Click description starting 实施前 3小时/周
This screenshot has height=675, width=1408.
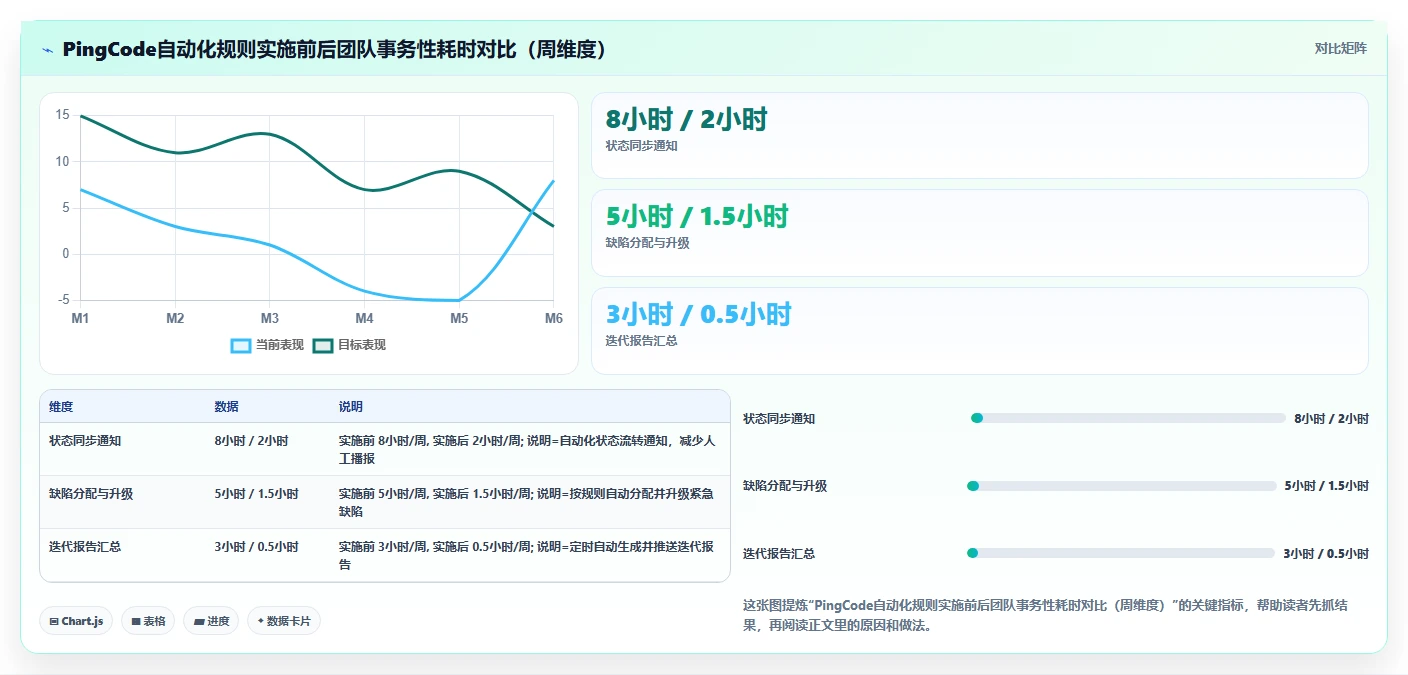(x=527, y=556)
